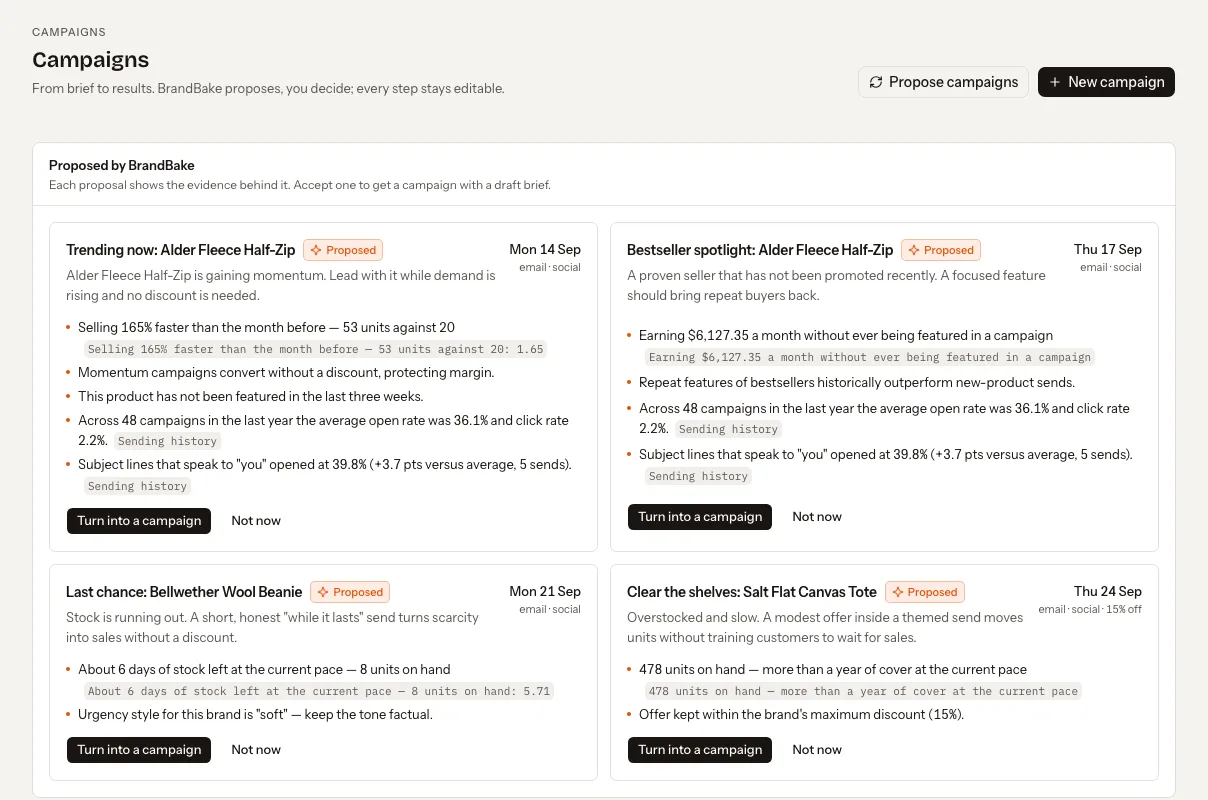Click the refresh icon in Propose campaigns

click(x=876, y=82)
